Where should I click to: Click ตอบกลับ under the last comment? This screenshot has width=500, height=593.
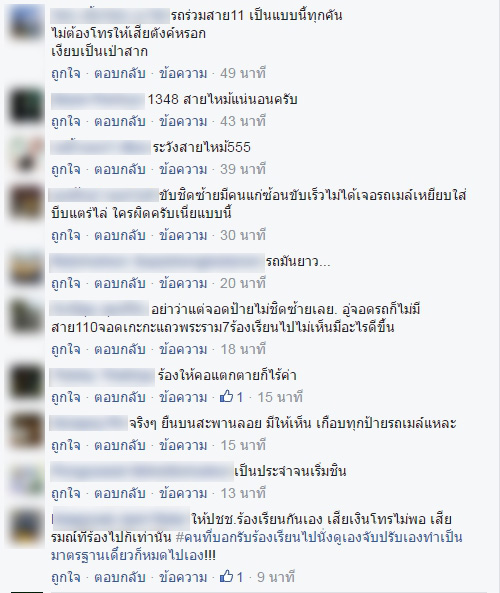pos(120,577)
